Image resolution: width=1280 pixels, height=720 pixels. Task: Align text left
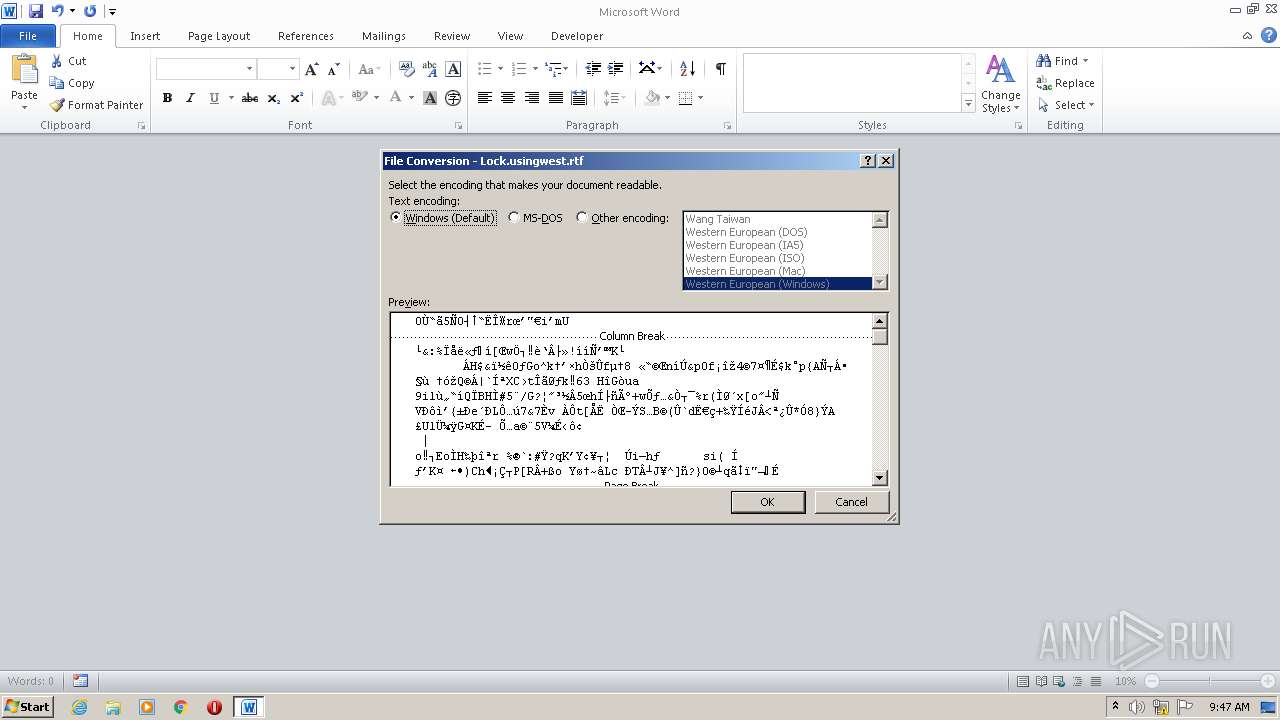485,98
